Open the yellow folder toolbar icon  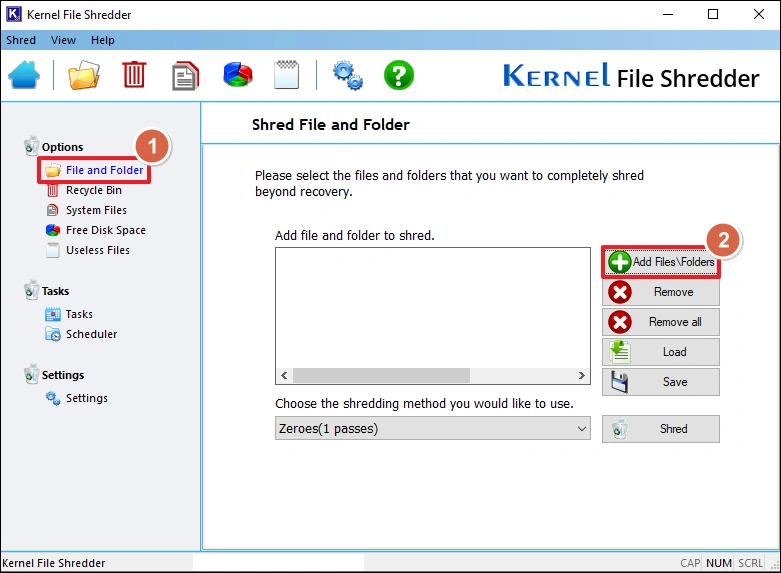coord(85,76)
